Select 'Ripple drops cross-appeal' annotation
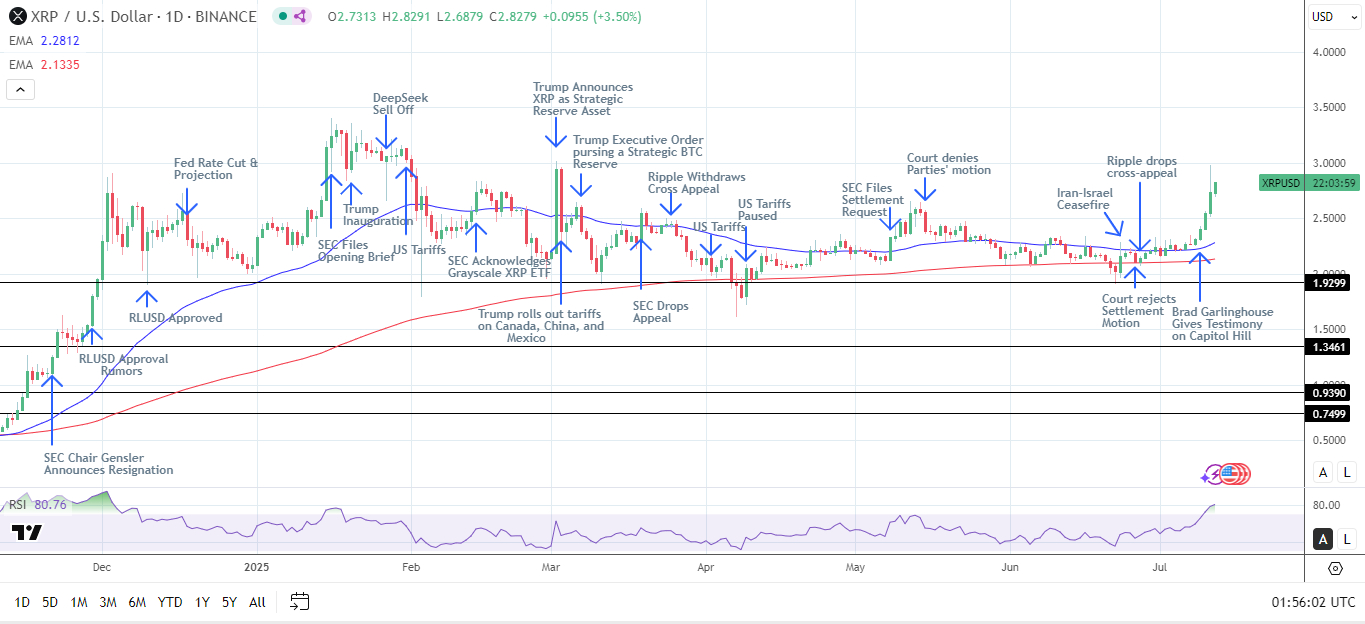Viewport: 1365px width, 624px height. (x=1141, y=167)
